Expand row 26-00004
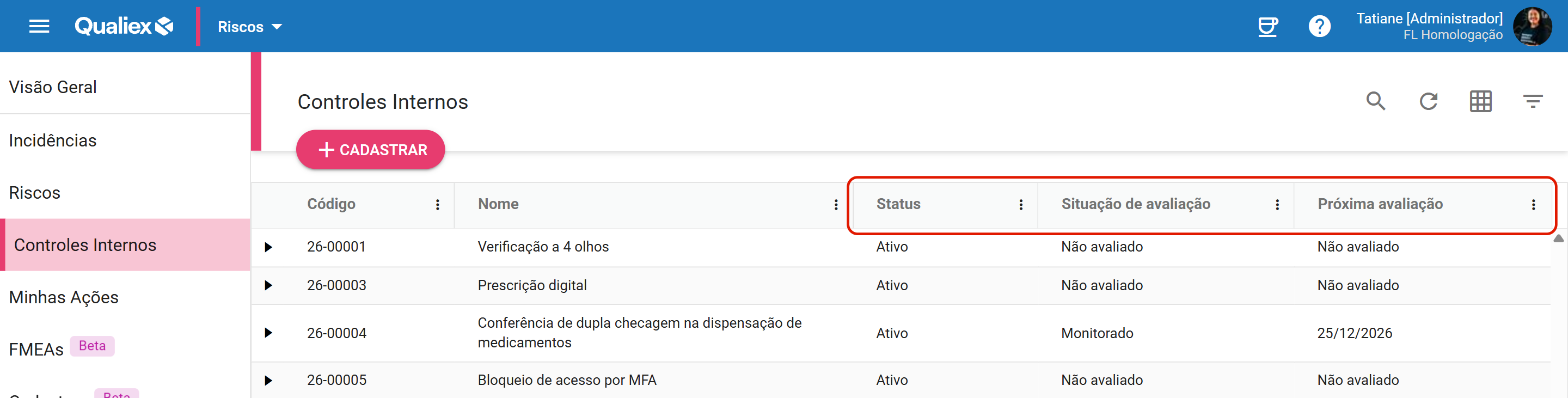This screenshot has height=398, width=1568. [268, 333]
